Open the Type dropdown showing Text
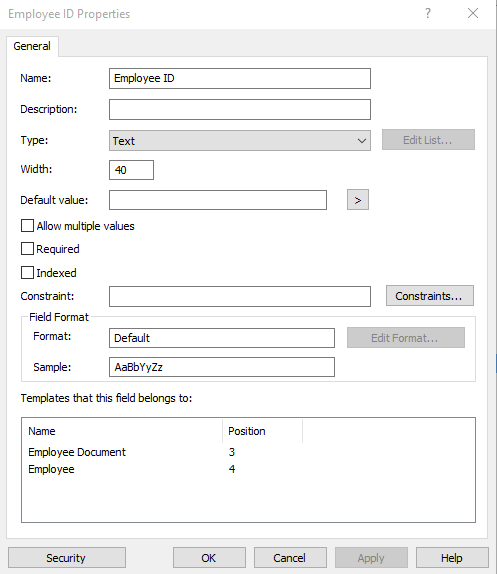Image resolution: width=497 pixels, height=574 pixels. click(x=240, y=141)
